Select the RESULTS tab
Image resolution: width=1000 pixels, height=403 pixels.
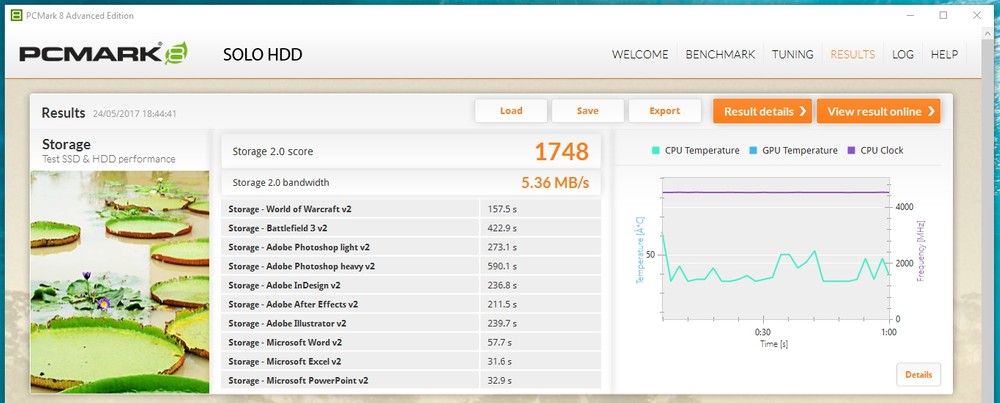853,55
